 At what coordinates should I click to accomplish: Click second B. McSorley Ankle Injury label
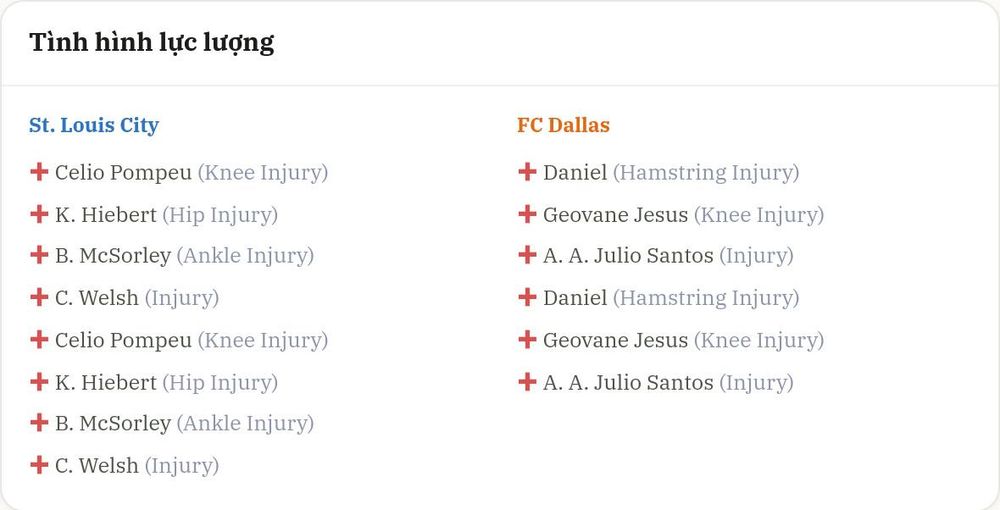click(x=246, y=424)
